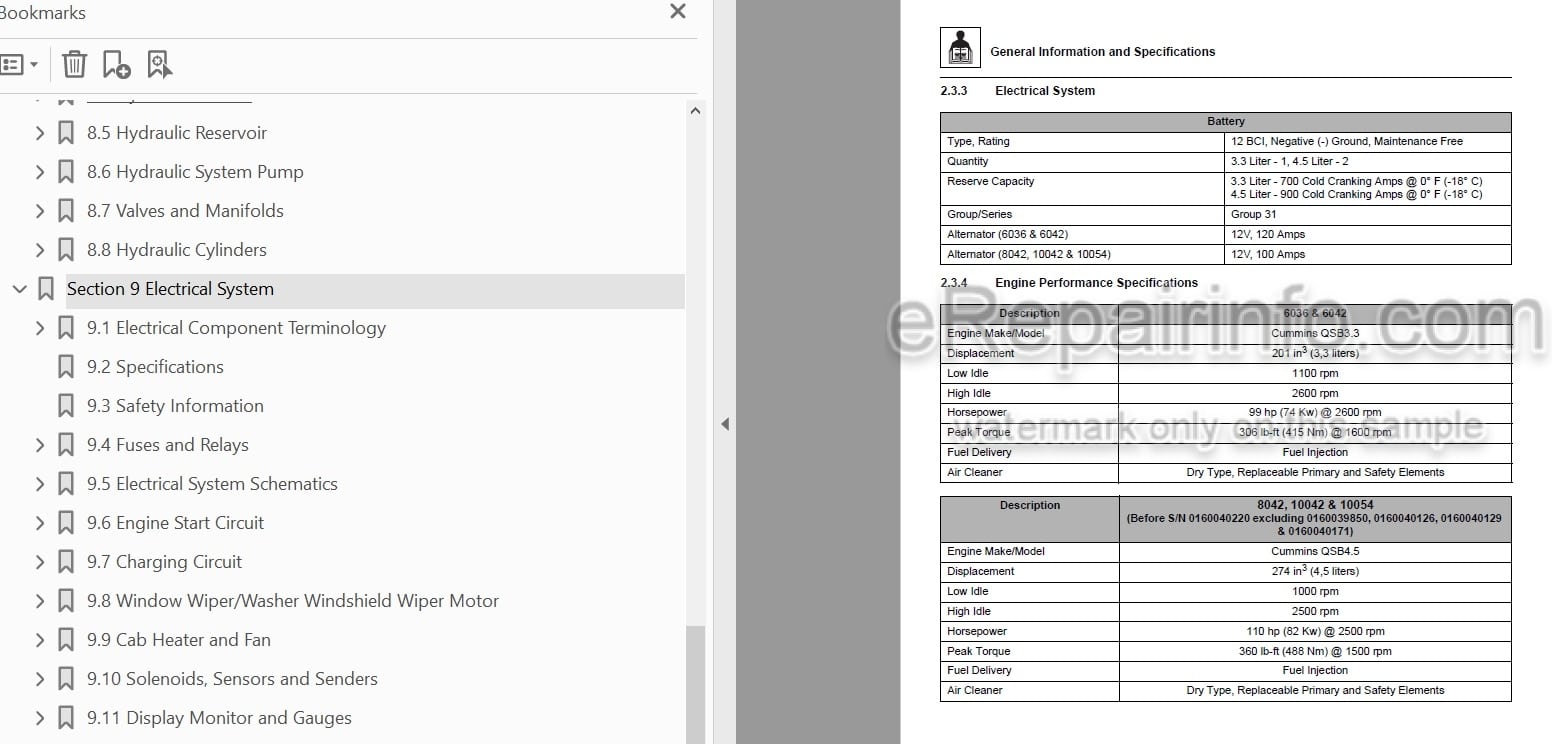Click bookmark icon beside 8.5 Hydraulic Reservoir
The width and height of the screenshot is (1552, 744).
coord(66,133)
